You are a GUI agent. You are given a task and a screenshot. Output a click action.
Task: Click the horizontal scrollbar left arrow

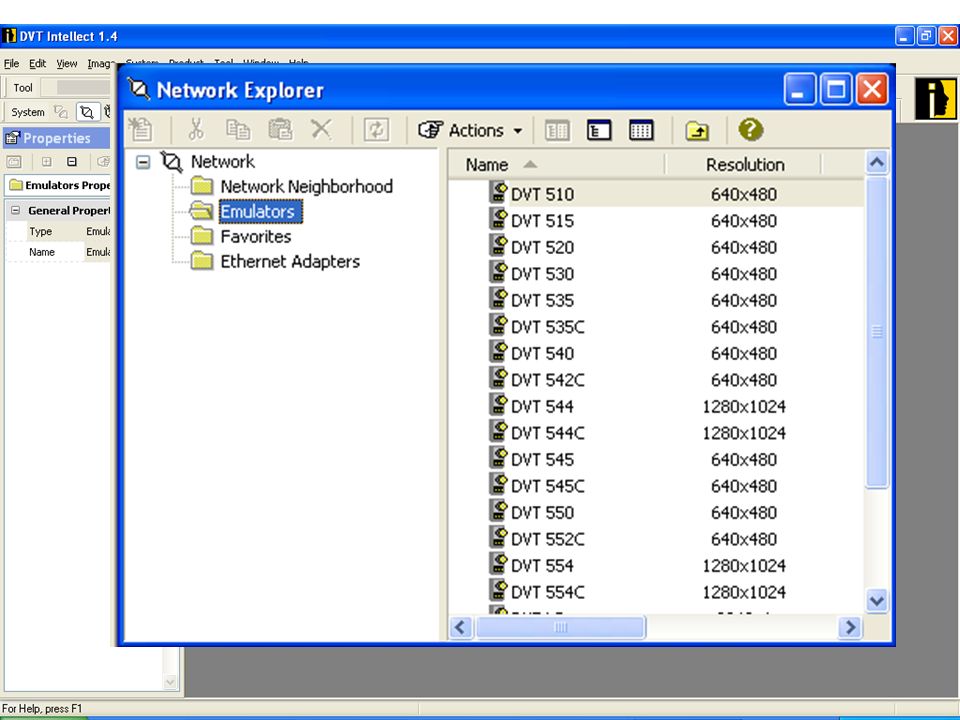pyautogui.click(x=461, y=627)
